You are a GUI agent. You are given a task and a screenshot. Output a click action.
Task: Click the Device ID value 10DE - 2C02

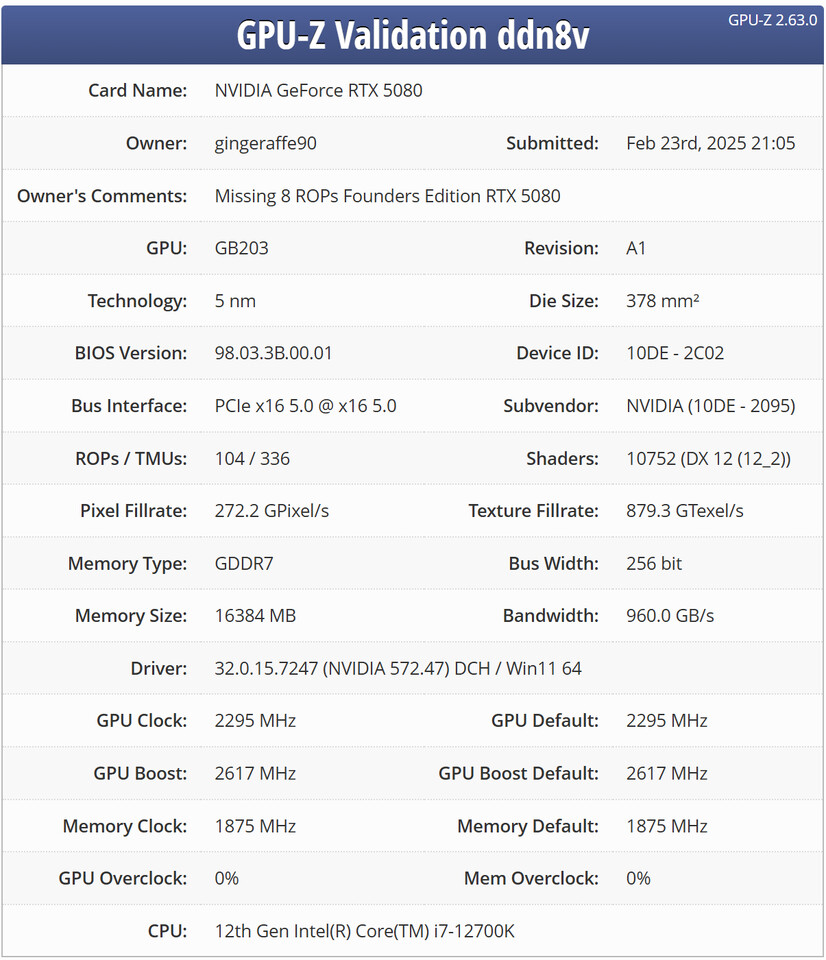coord(675,353)
